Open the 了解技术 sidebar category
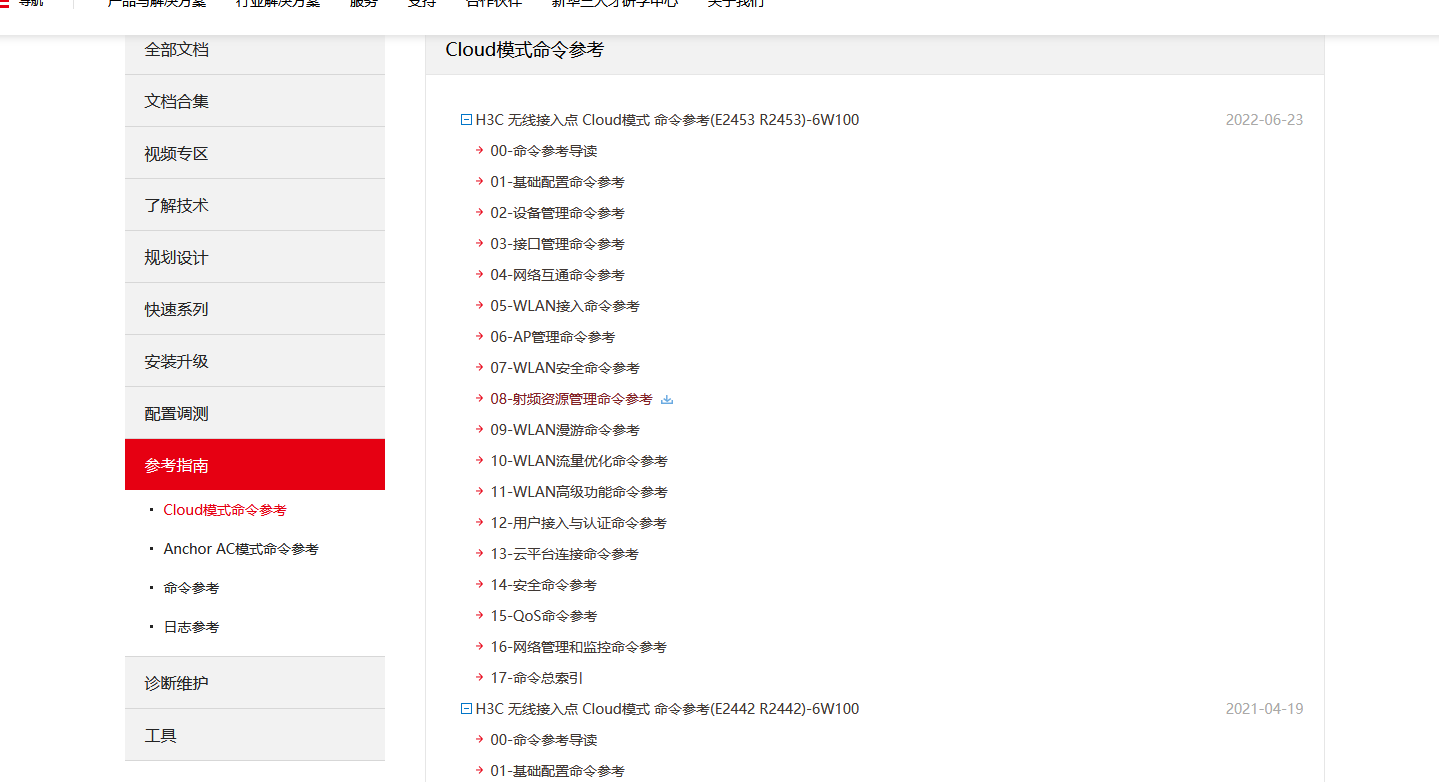Screen dimensions: 1439x782 pos(255,205)
